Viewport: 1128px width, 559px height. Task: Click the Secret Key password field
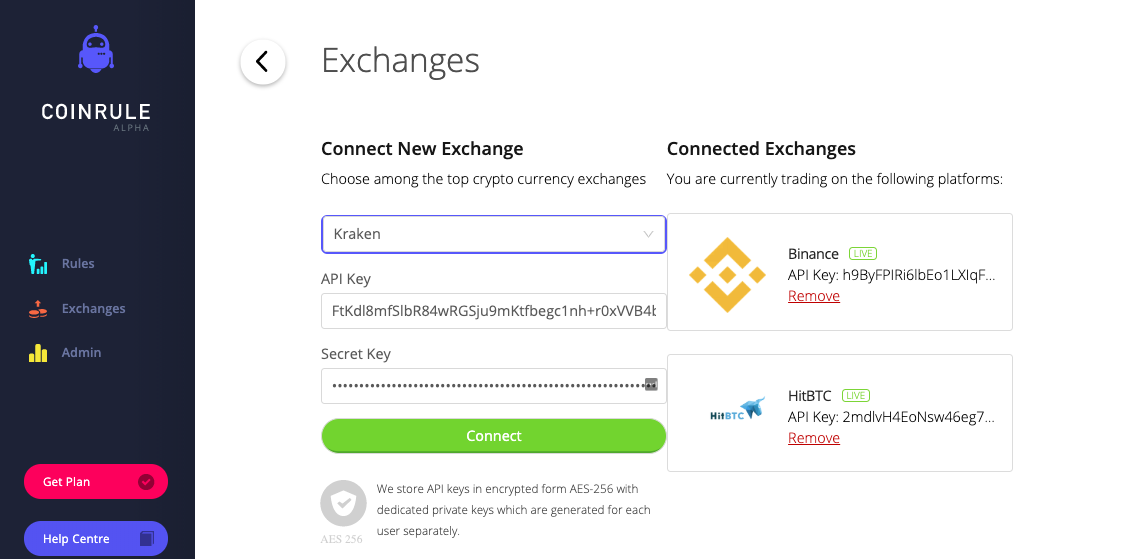coord(494,386)
